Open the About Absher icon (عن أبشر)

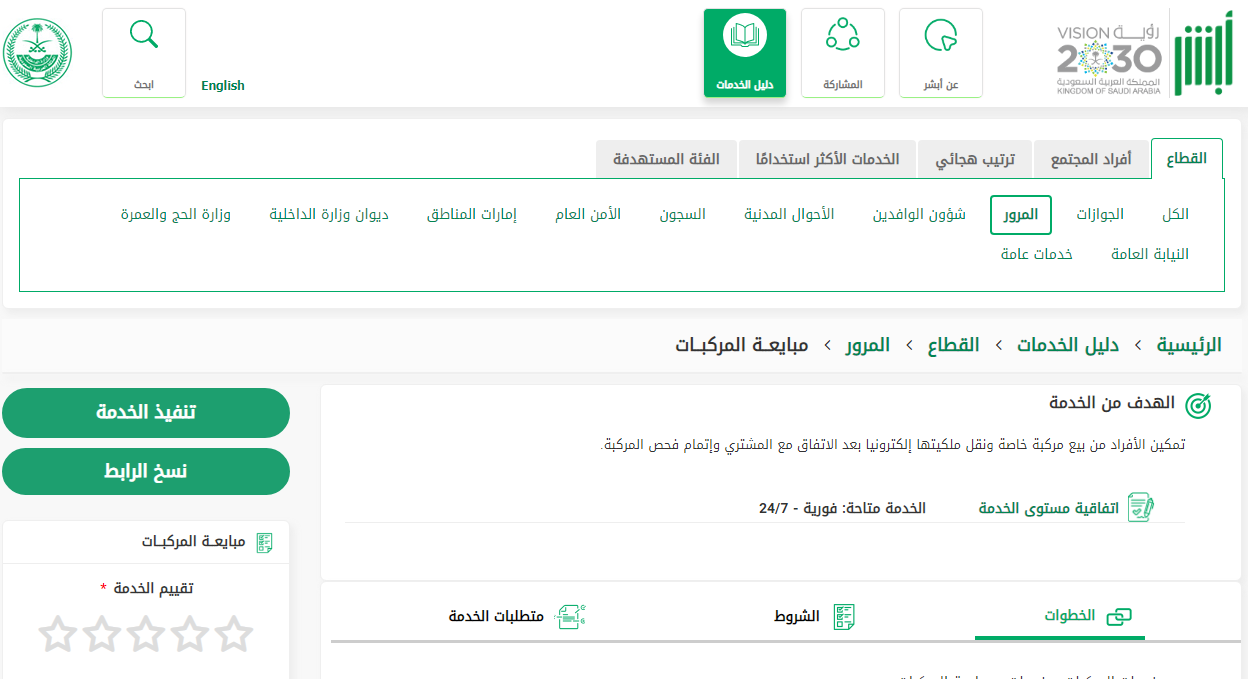940,36
